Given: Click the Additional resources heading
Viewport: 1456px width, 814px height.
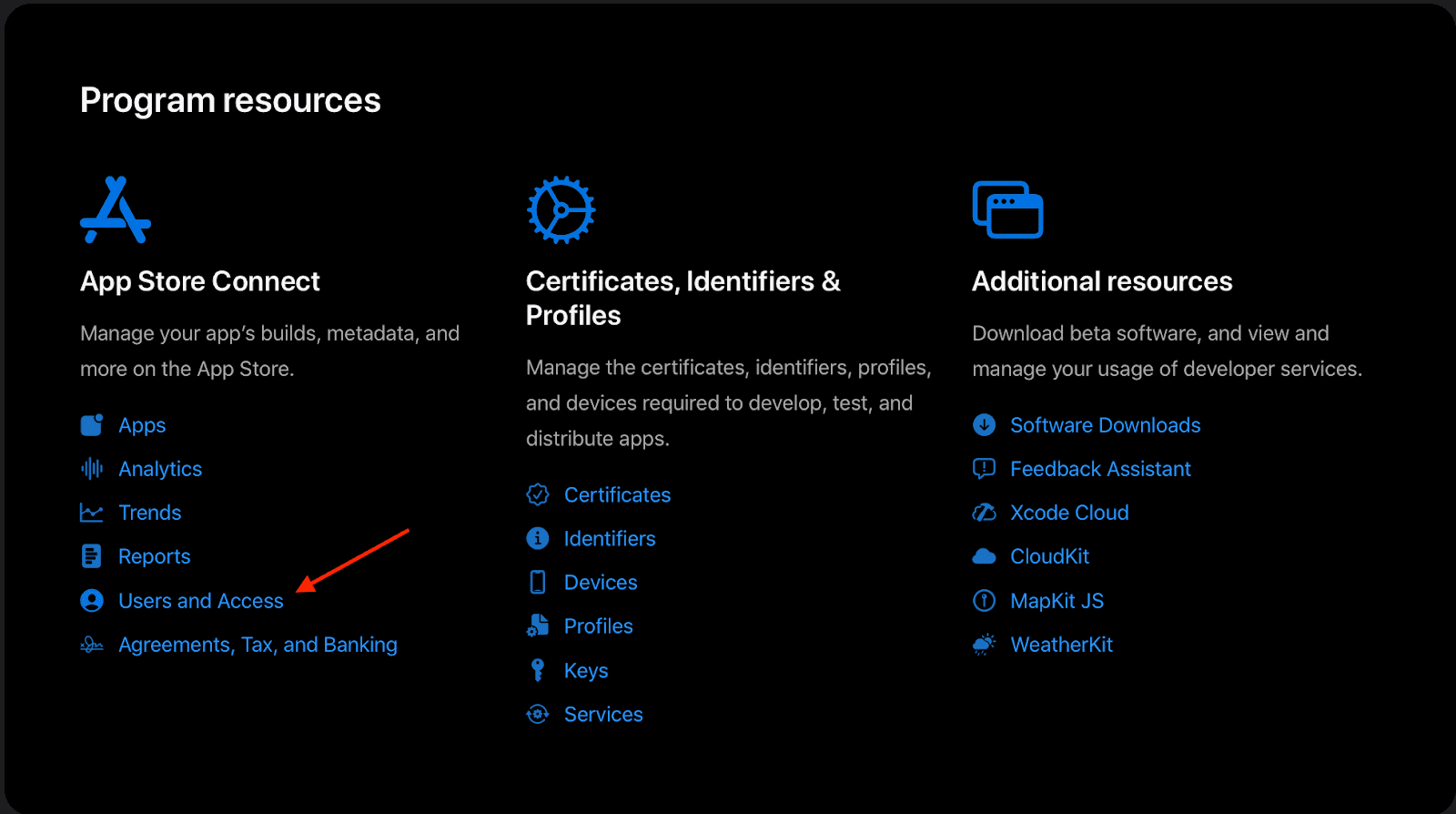Looking at the screenshot, I should click(x=1102, y=281).
